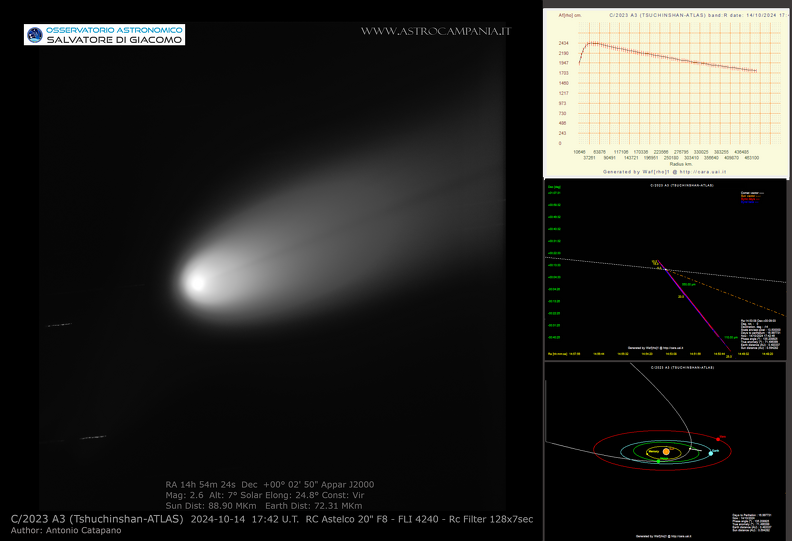792x541 pixels.
Task: Click the "RA 14h 54m 24s" coordinates line
Action: [x=270, y=484]
